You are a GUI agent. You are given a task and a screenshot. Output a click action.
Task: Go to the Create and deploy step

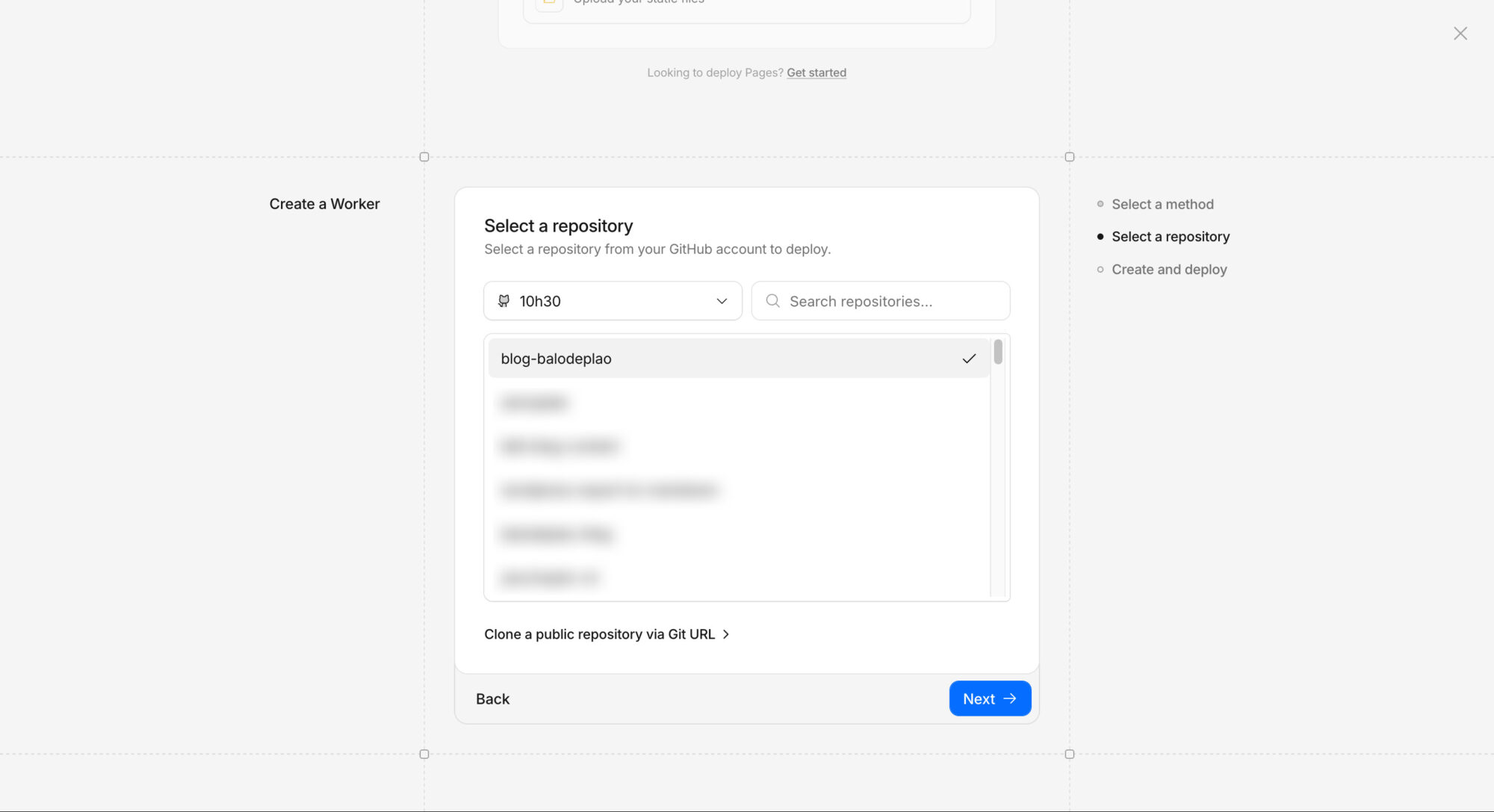point(1168,270)
